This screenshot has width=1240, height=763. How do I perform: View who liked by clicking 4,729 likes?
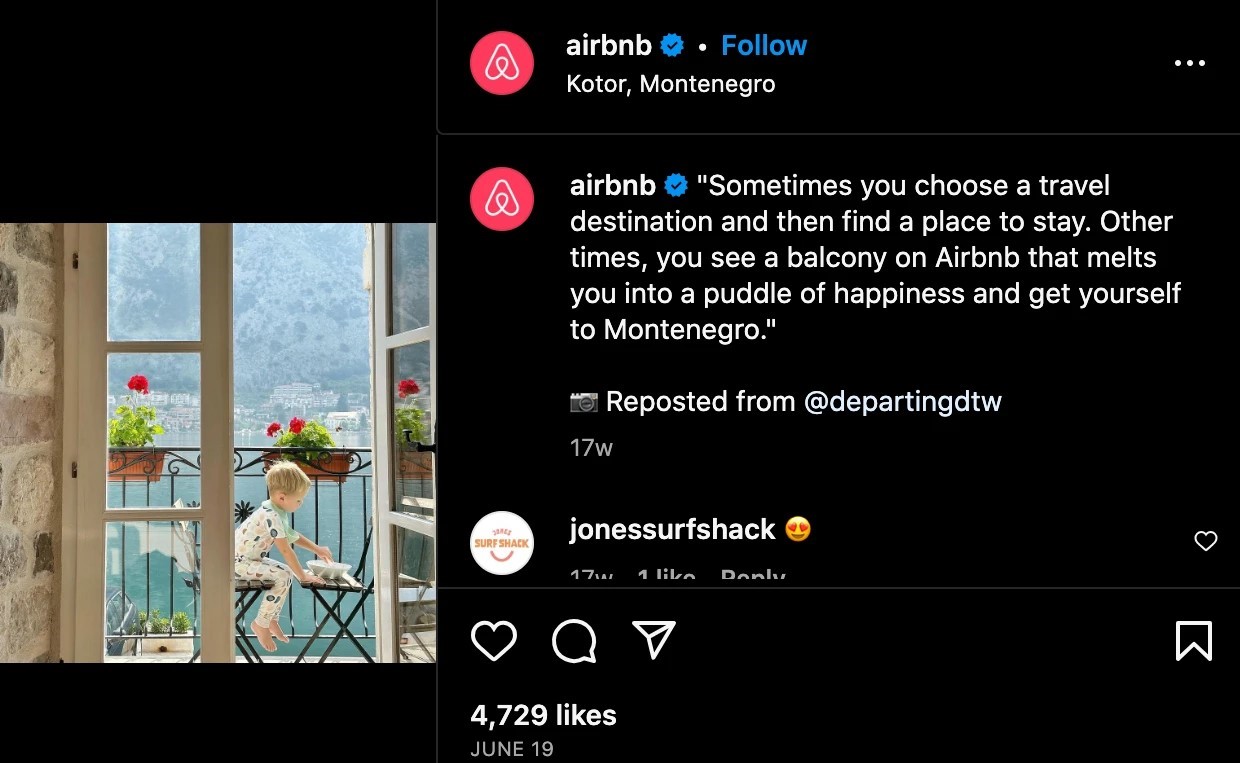click(x=543, y=715)
